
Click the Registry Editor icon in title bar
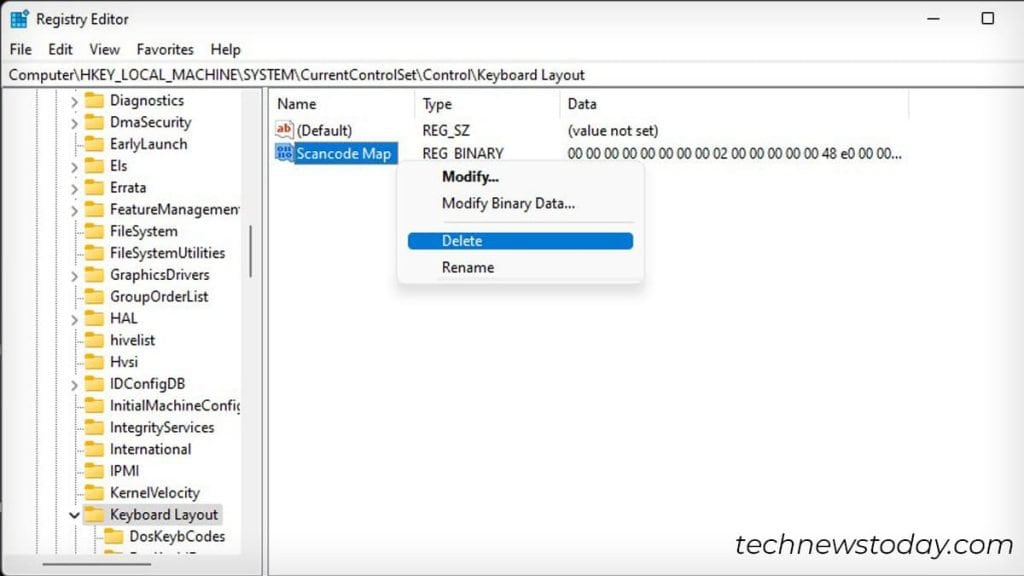(17, 18)
